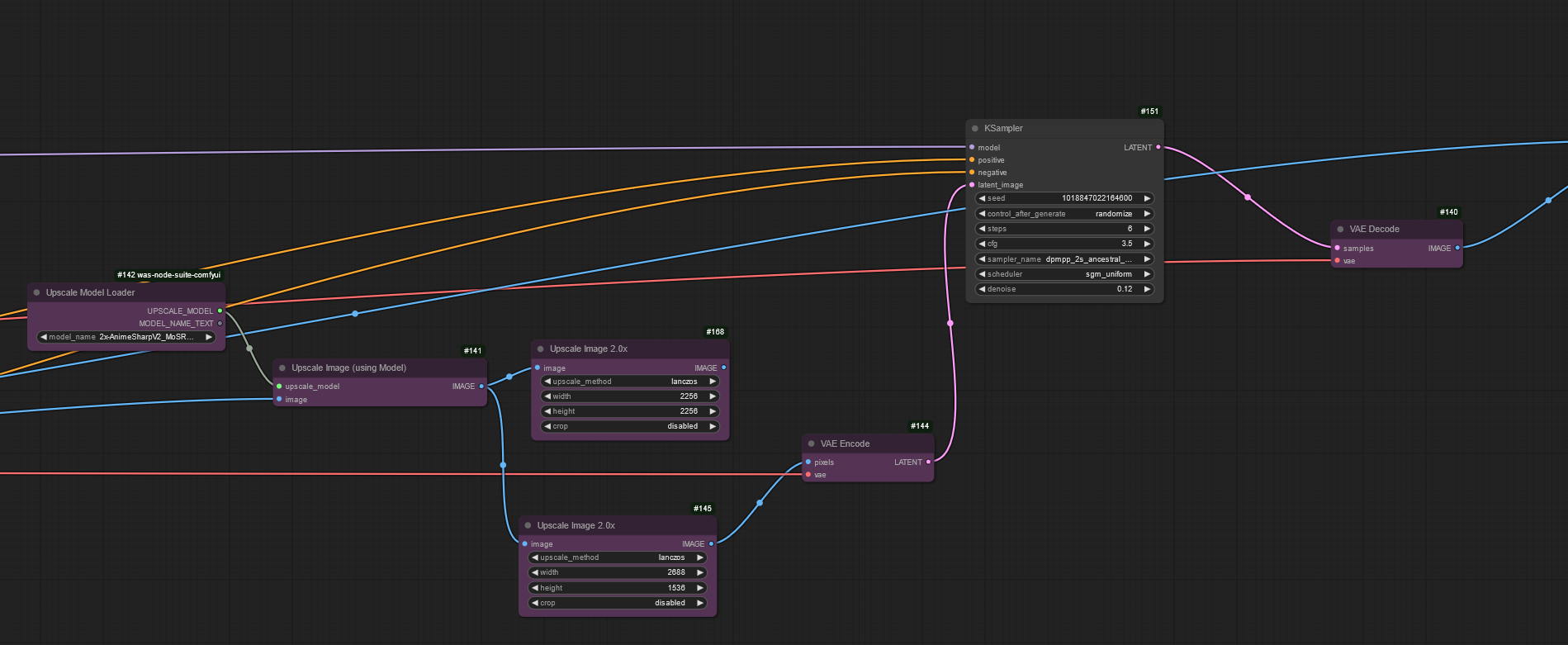Select next model with model_name right arrow
The width and height of the screenshot is (1568, 645).
tap(209, 337)
